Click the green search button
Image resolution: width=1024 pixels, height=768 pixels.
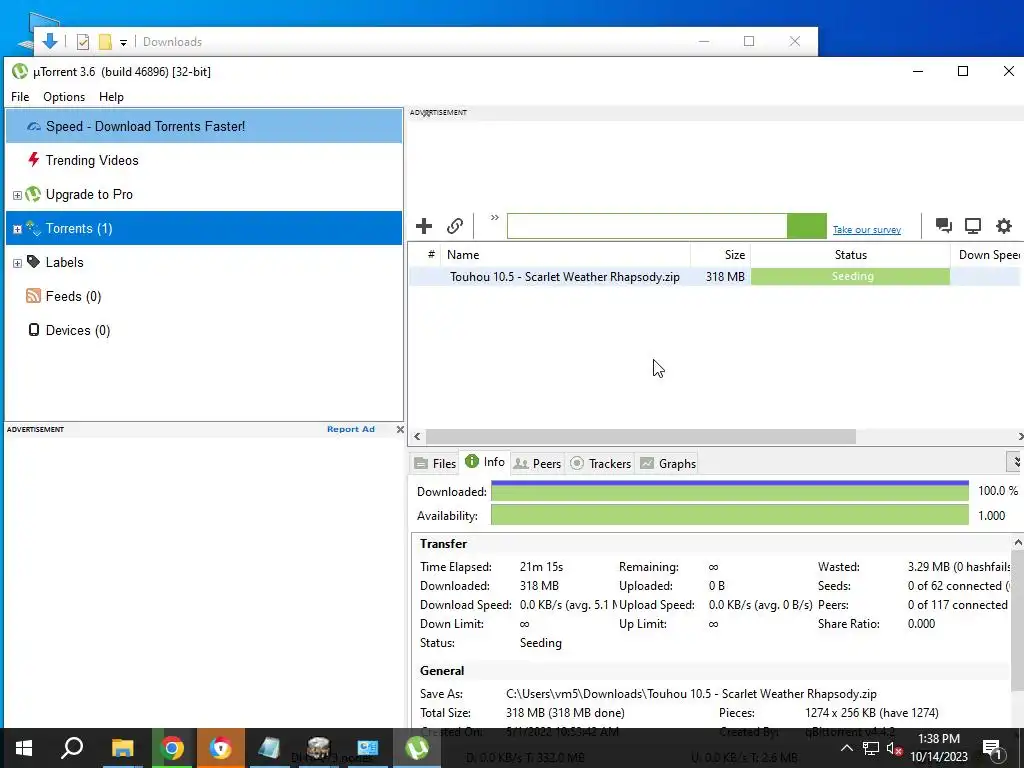click(807, 226)
